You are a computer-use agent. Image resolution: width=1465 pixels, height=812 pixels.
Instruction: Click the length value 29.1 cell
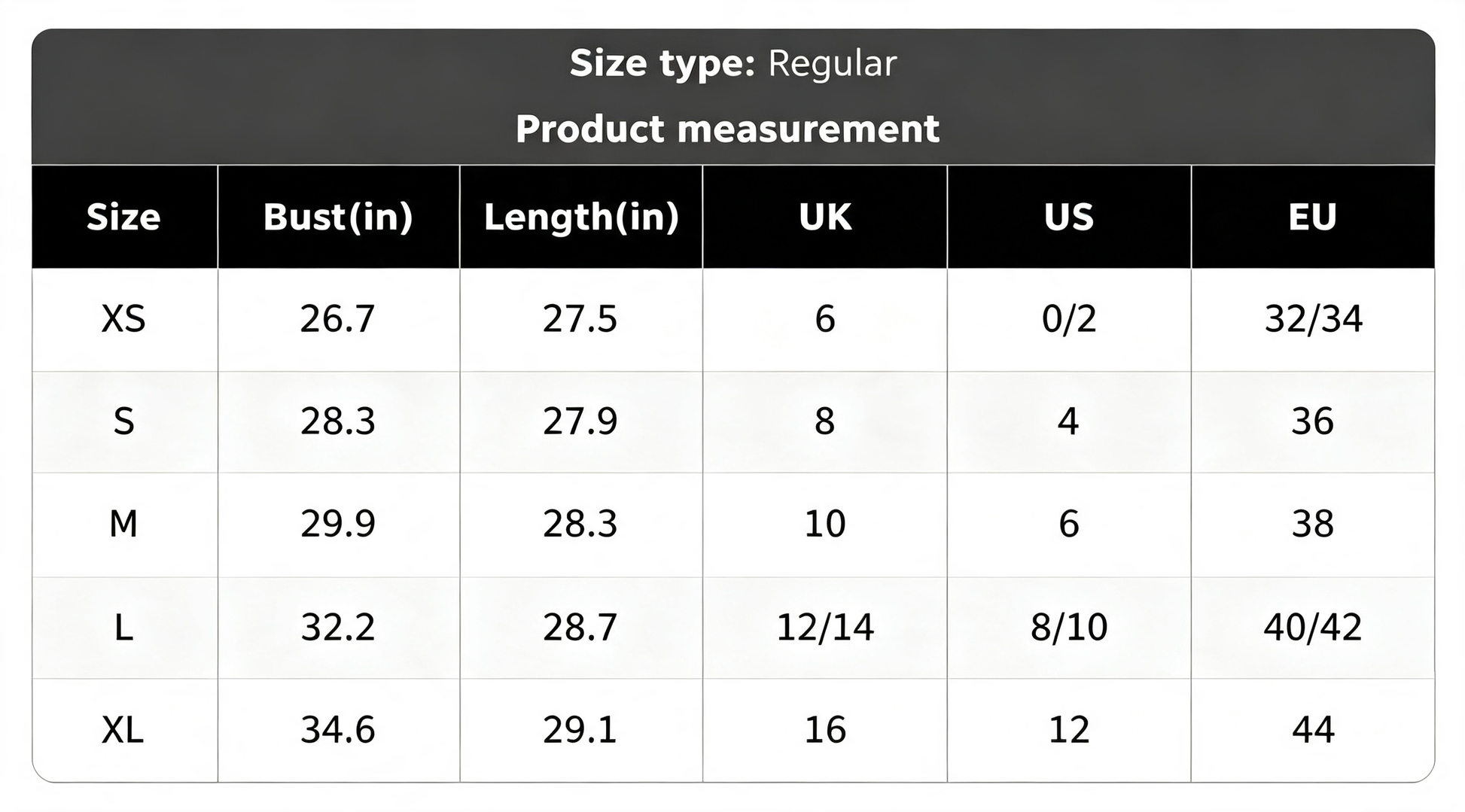pyautogui.click(x=581, y=730)
